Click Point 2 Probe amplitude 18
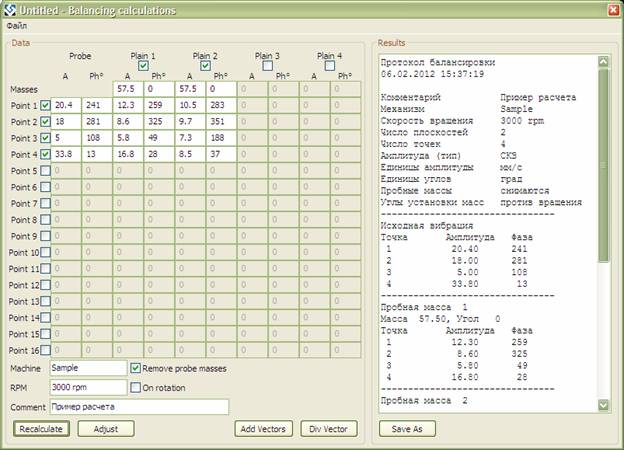The image size is (624, 450). (66, 122)
